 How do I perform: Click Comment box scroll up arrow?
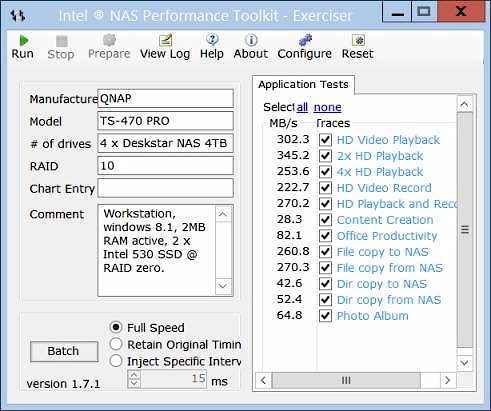point(223,214)
